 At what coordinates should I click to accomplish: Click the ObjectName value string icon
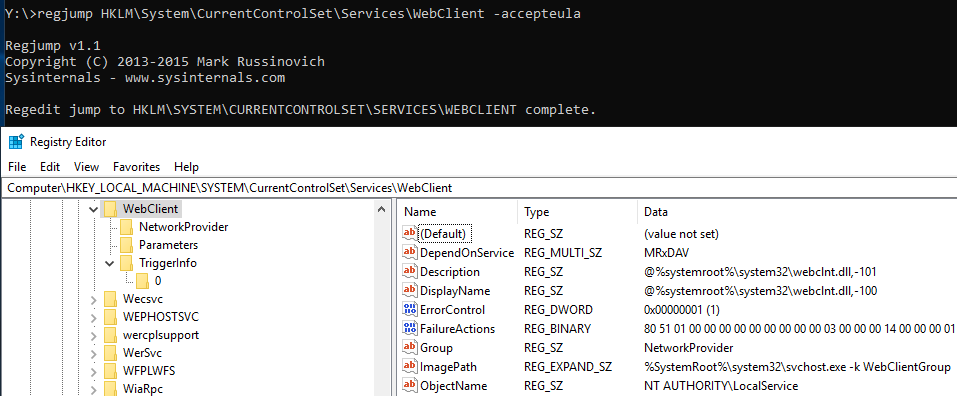[x=410, y=386]
